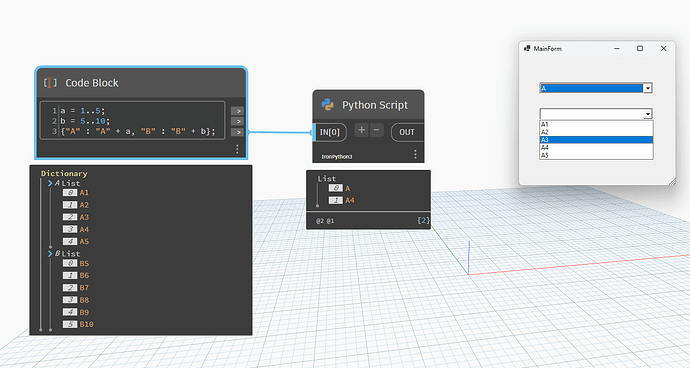Add an input port to Python Script
The height and width of the screenshot is (368, 690).
click(x=361, y=130)
